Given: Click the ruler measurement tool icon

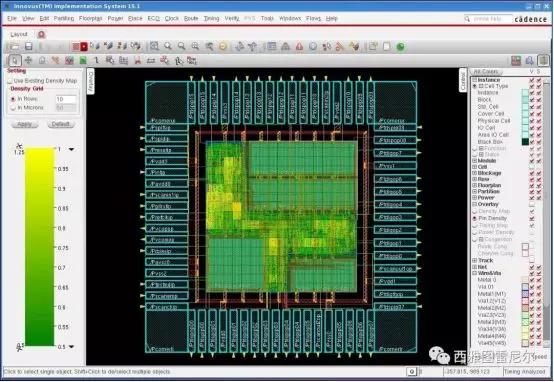Looking at the screenshot, I should click(151, 61).
